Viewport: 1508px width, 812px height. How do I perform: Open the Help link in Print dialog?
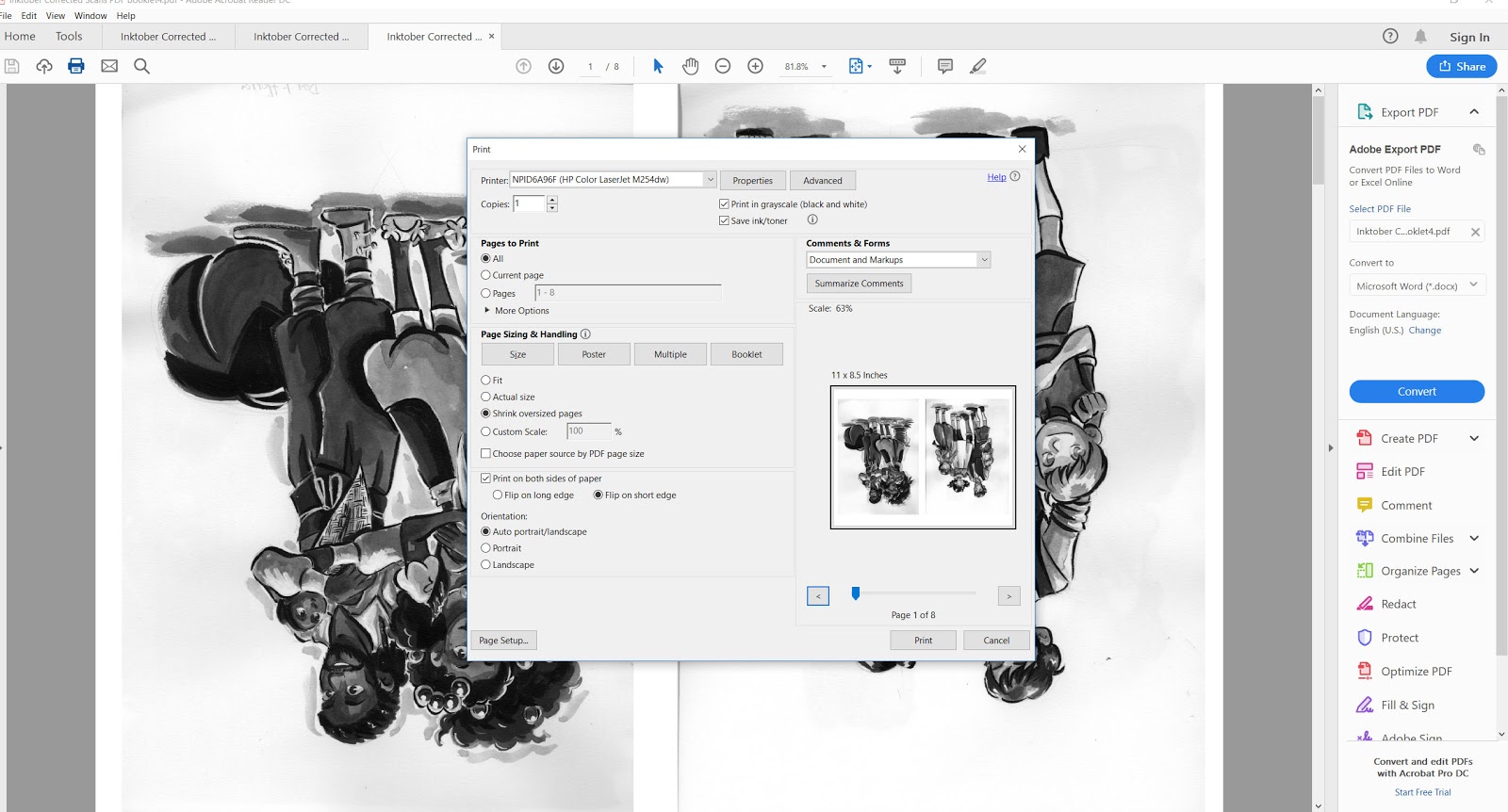(996, 177)
